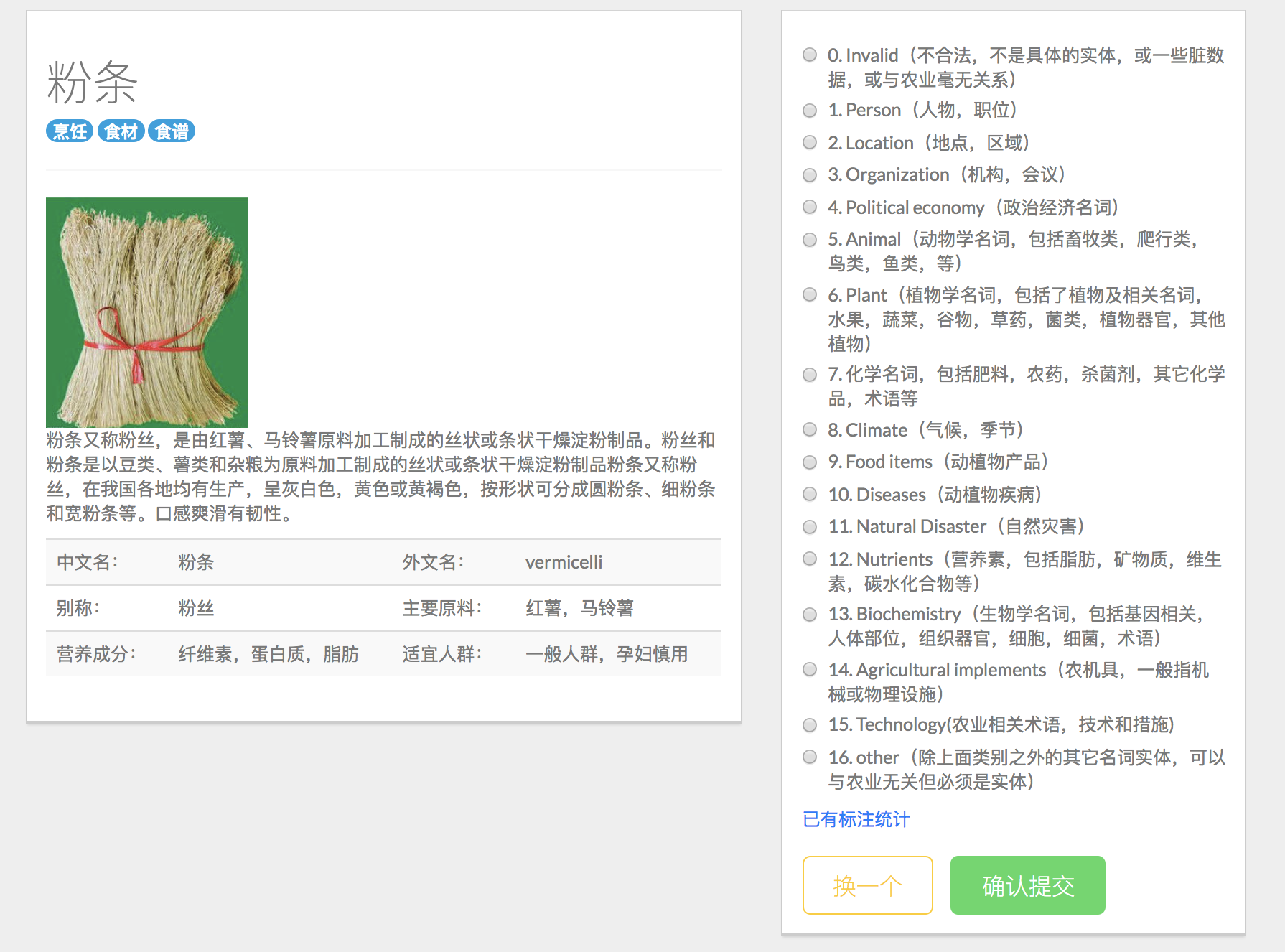Select 14. Agricultural implements radio button
This screenshot has width=1285, height=952.
(x=810, y=670)
